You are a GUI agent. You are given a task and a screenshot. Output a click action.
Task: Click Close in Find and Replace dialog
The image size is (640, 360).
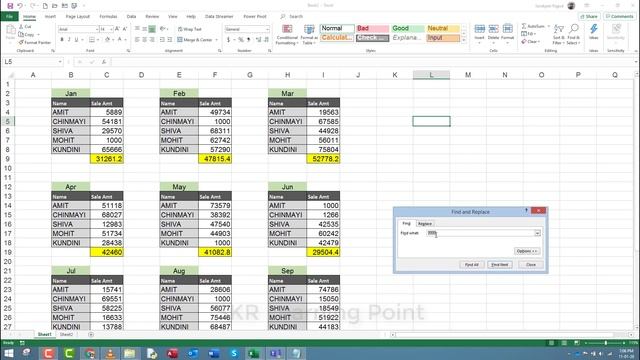531,264
